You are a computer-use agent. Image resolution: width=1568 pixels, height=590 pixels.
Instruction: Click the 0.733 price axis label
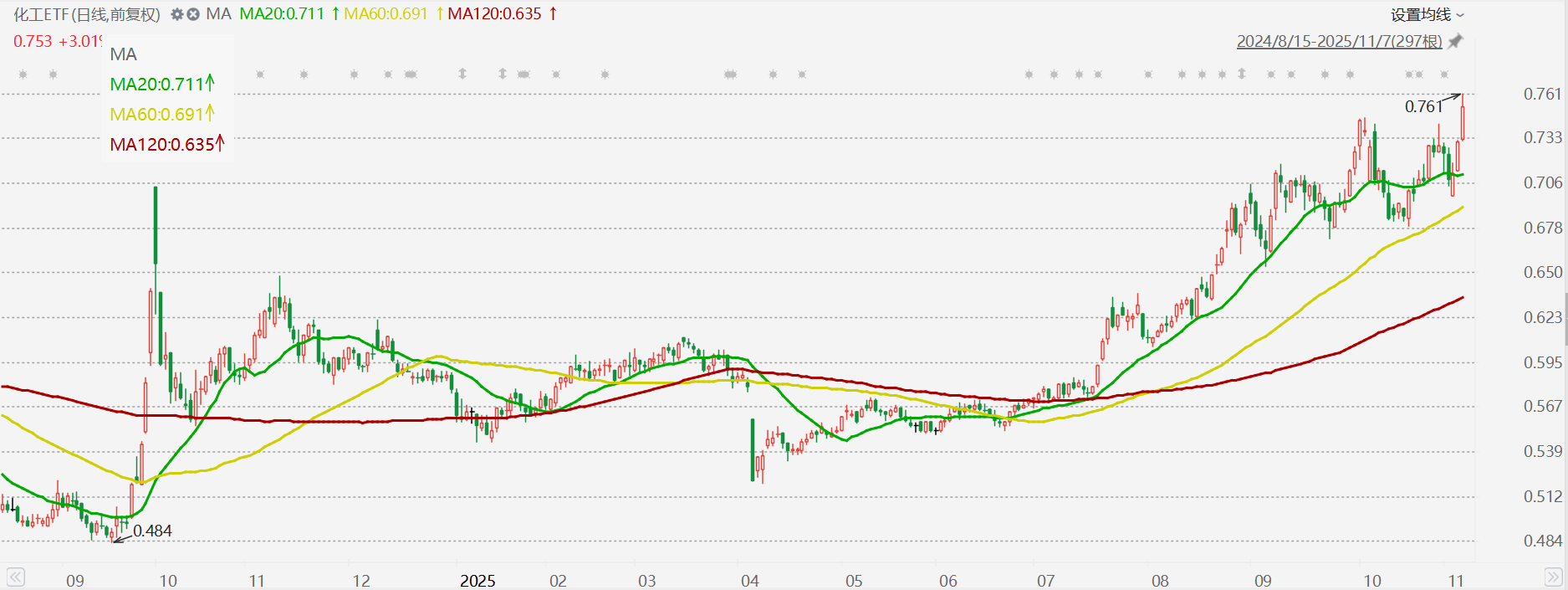point(1542,137)
